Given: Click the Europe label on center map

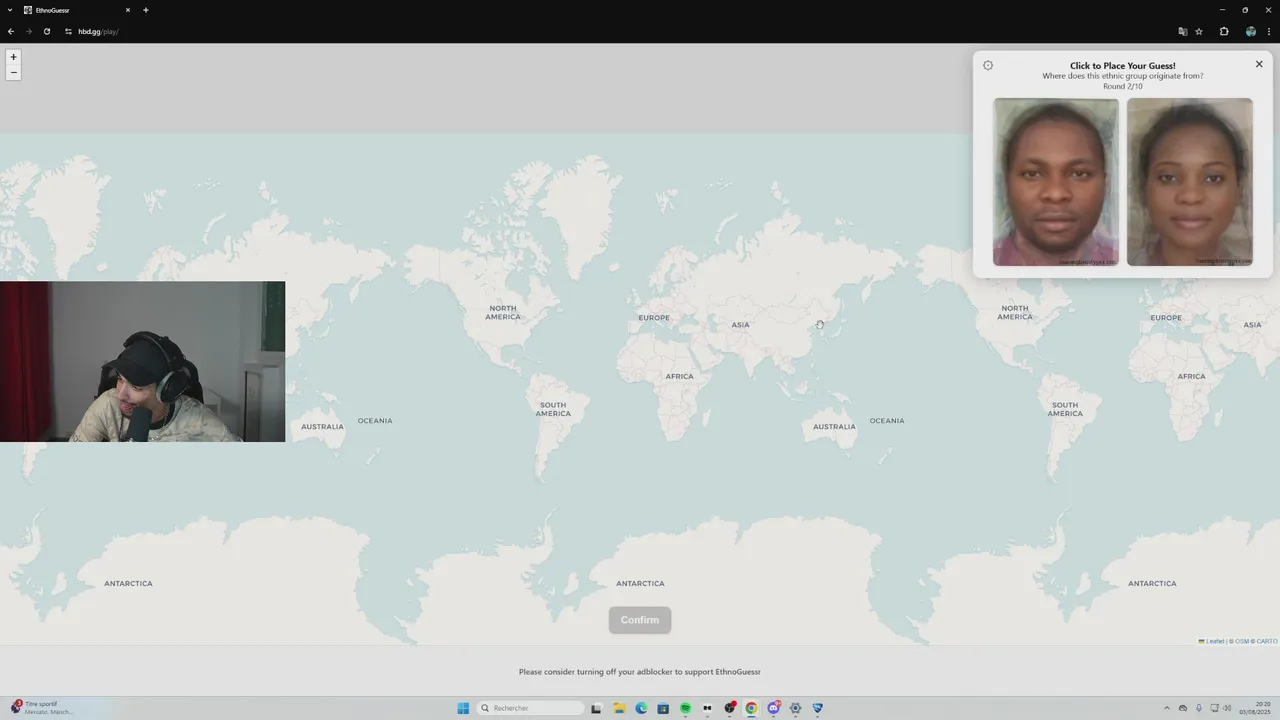Looking at the screenshot, I should click(654, 318).
